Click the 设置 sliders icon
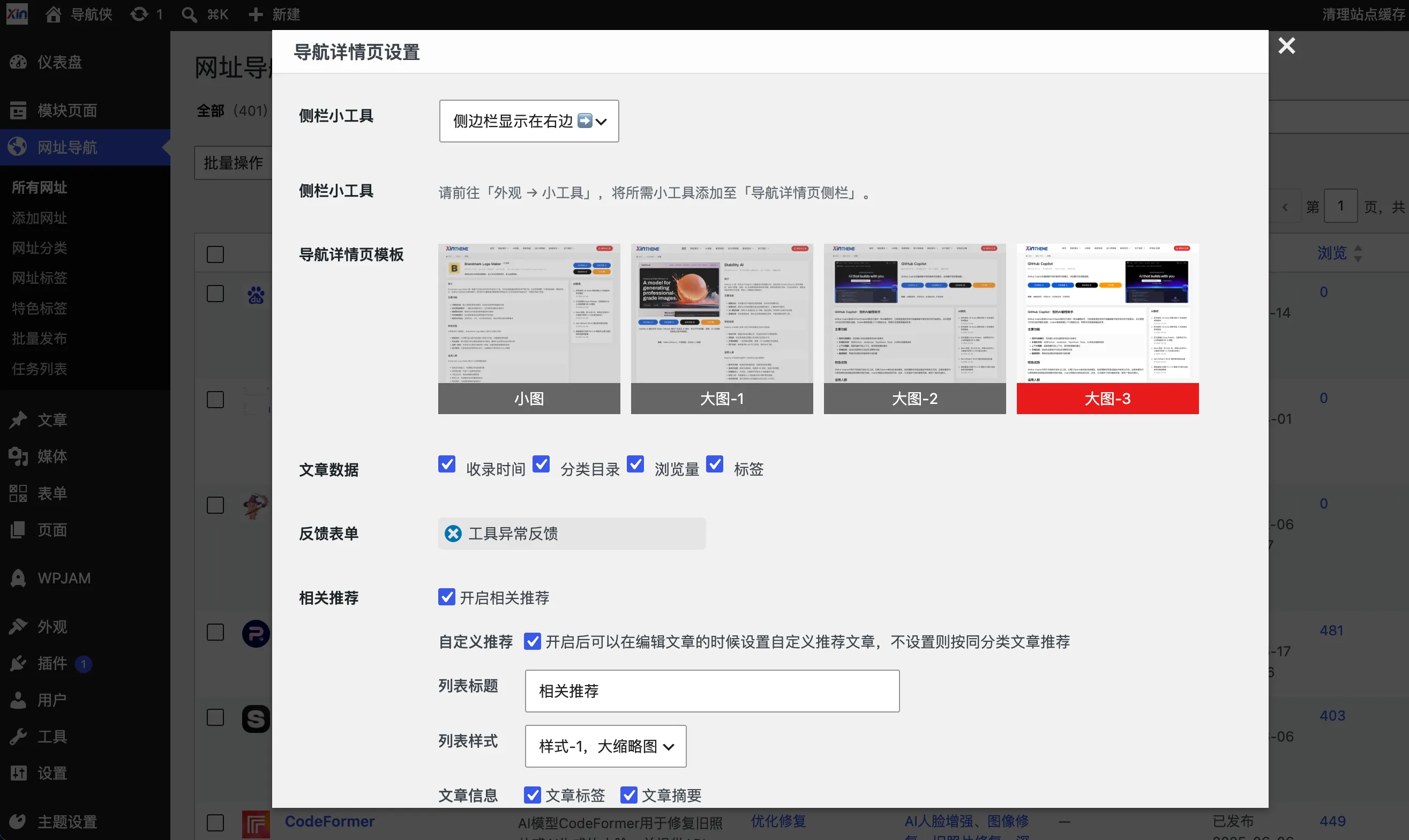The width and height of the screenshot is (1409, 840). (18, 773)
